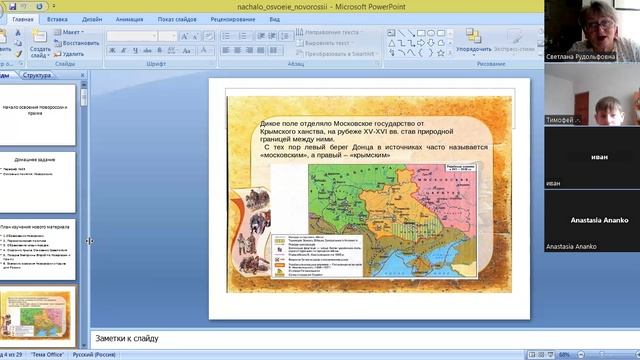Click the increase font size icon
The height and width of the screenshot is (360, 640).
point(184,36)
